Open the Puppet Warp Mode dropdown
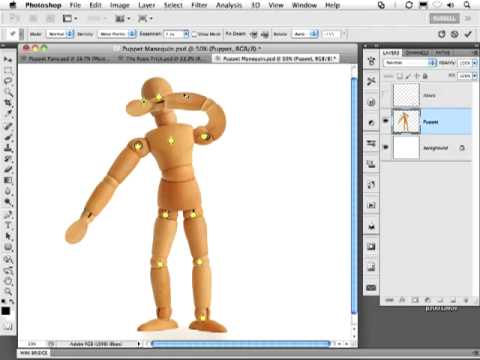The width and height of the screenshot is (480, 360). 60,34
